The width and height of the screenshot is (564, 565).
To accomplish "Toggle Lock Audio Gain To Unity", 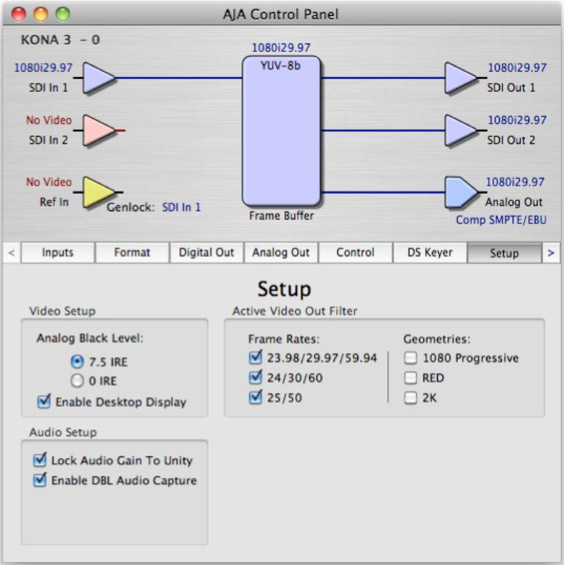I will (40, 460).
